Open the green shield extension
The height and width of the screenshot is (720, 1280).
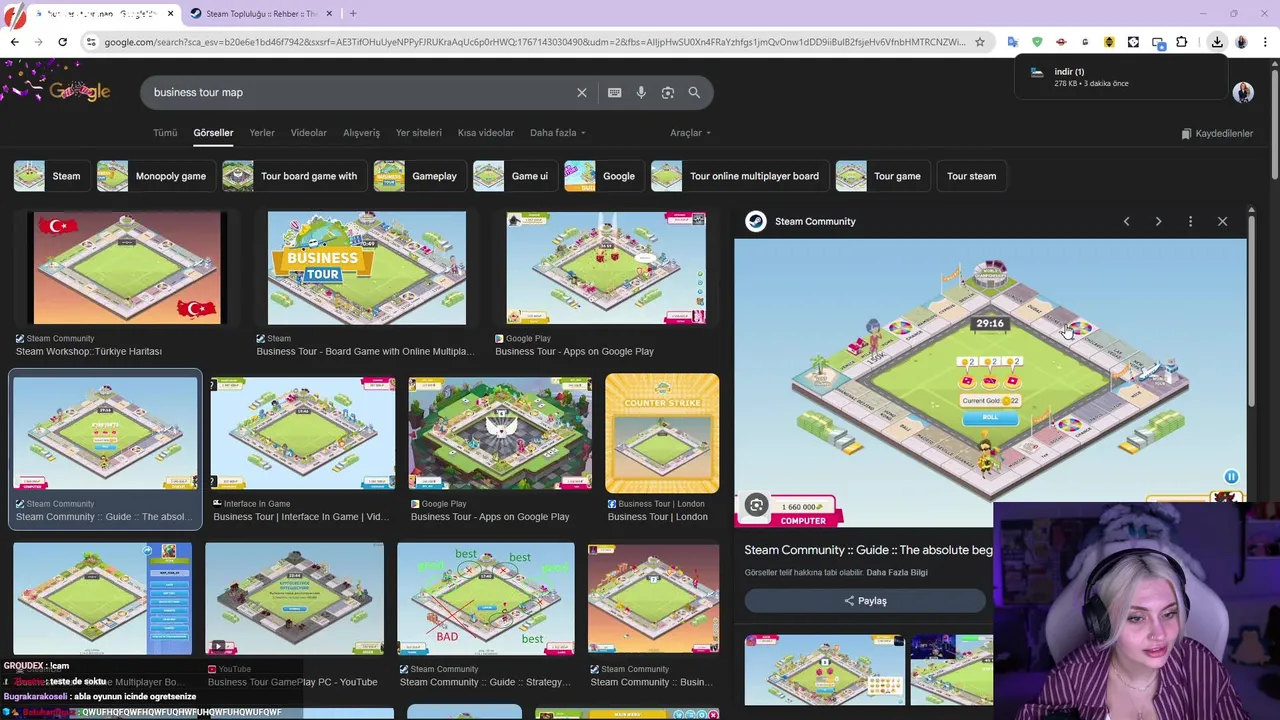coord(1037,42)
